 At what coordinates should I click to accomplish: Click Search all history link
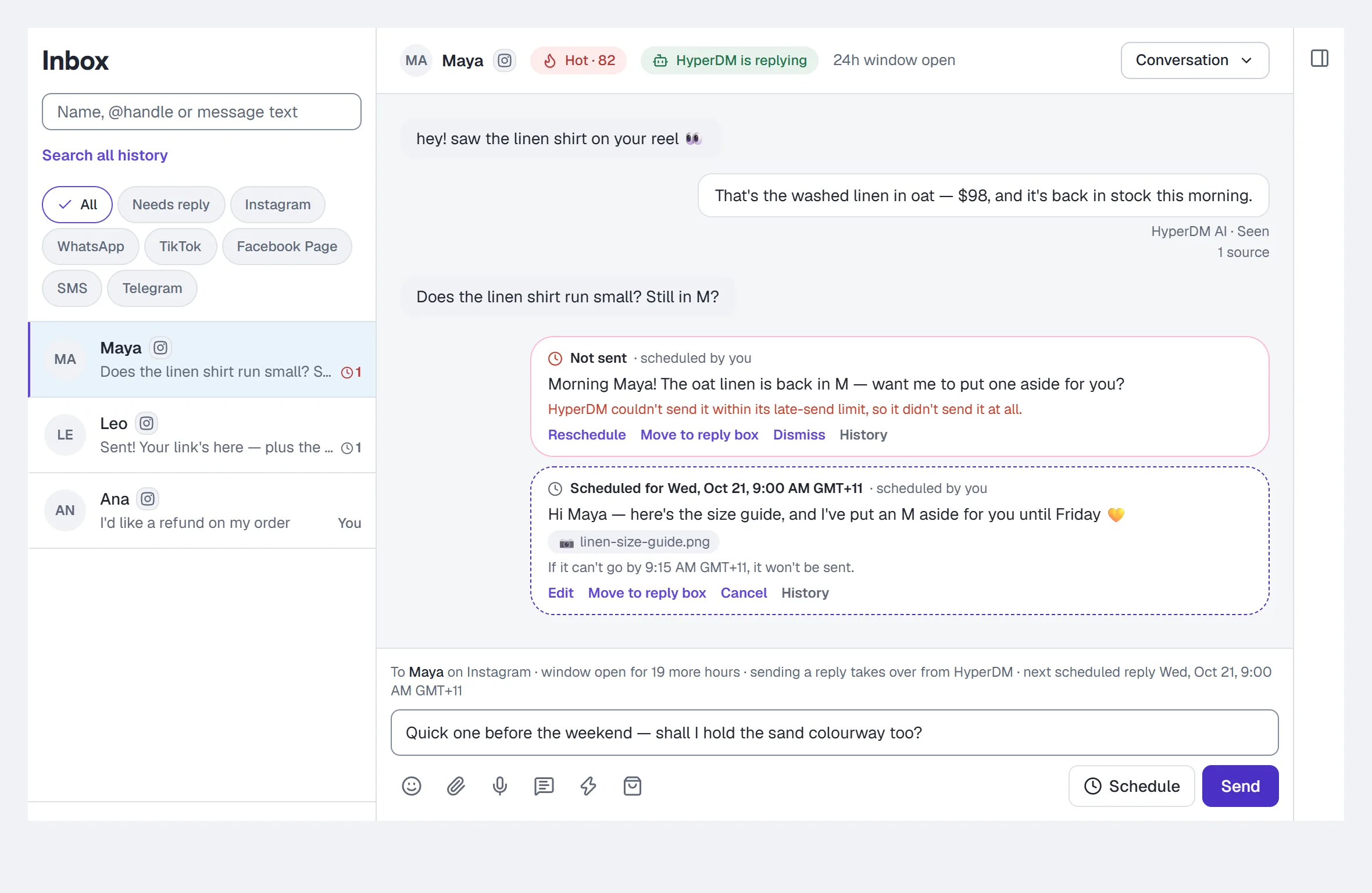point(105,155)
